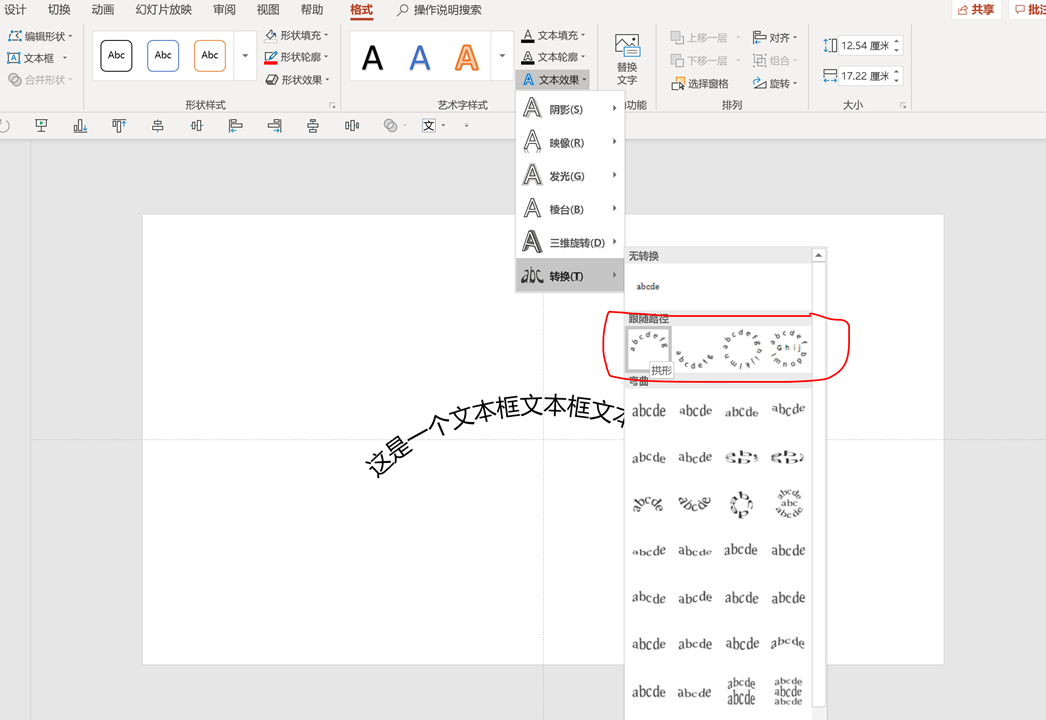The height and width of the screenshot is (720, 1046).
Task: Apply the blue A WordArt style
Action: pyautogui.click(x=420, y=57)
